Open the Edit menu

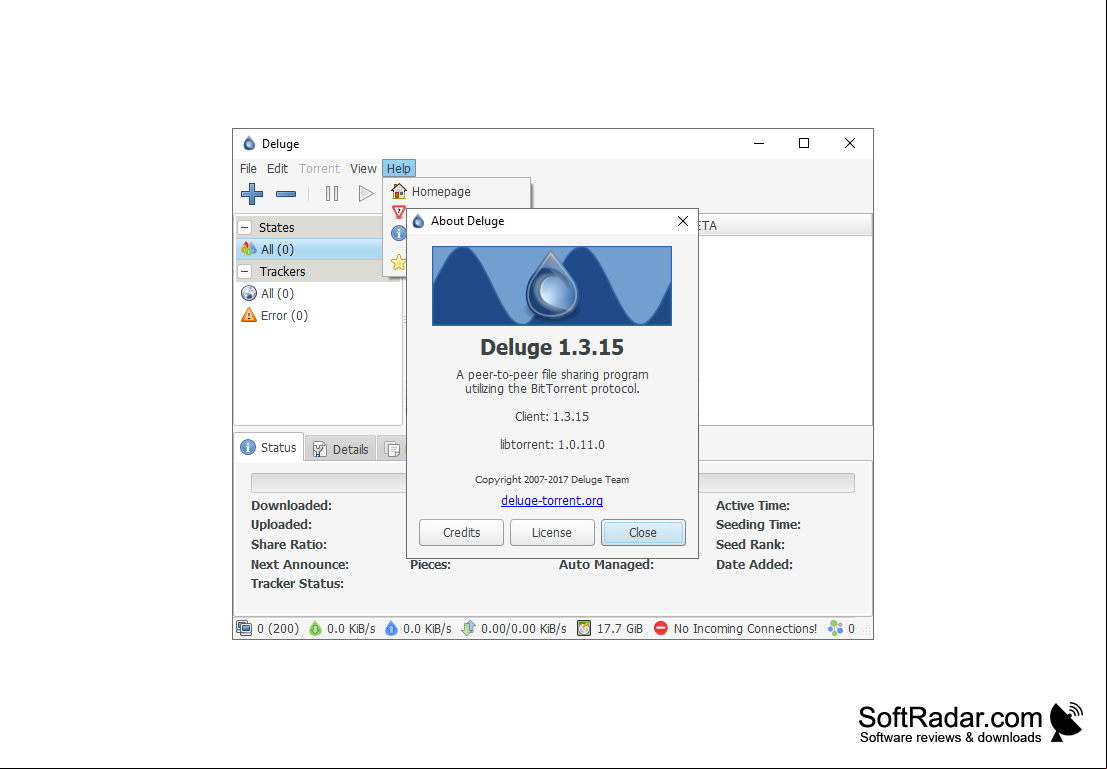(277, 169)
